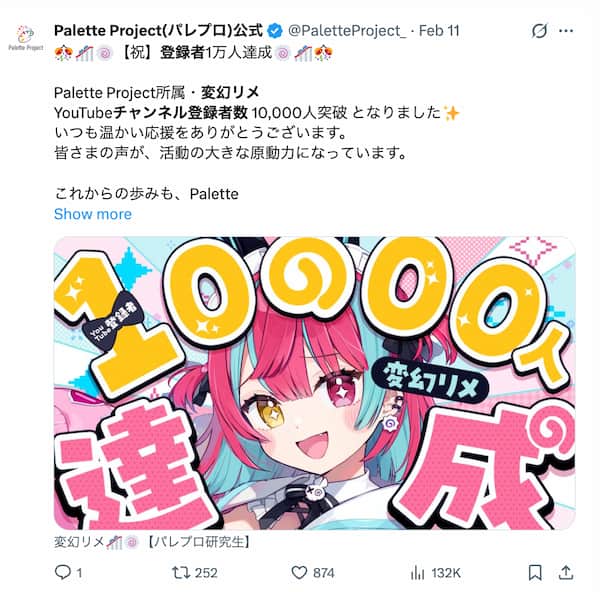600x592 pixels.
Task: Click the reply speech bubble icon
Action: (63, 572)
